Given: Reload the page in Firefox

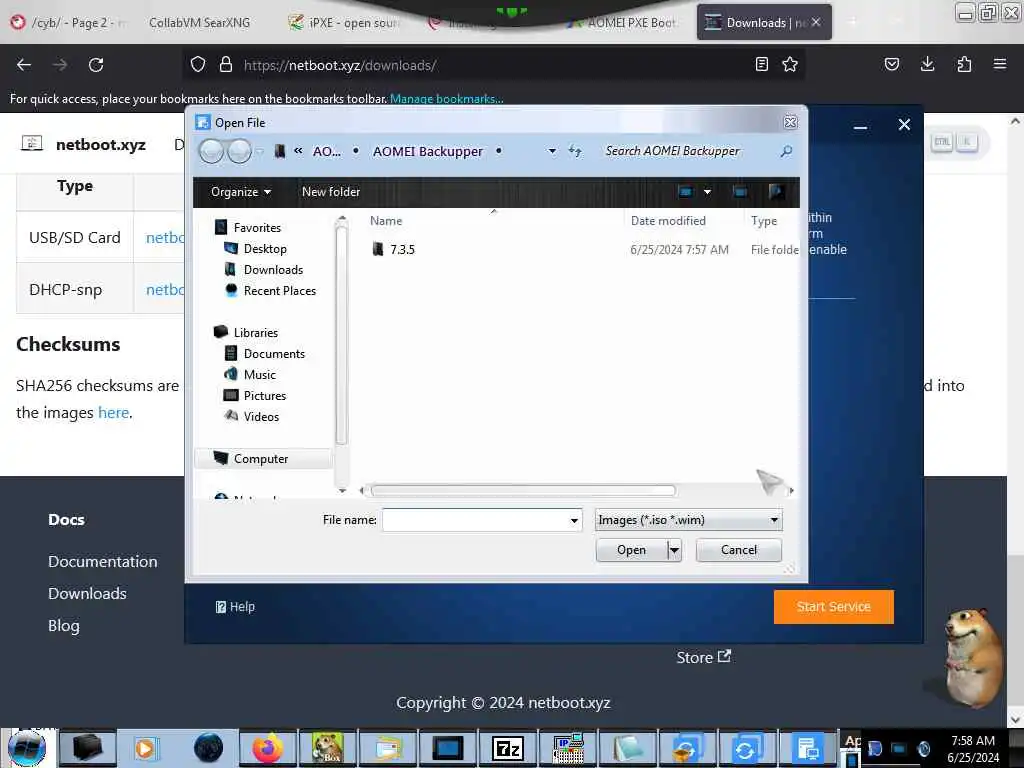Looking at the screenshot, I should tap(96, 65).
